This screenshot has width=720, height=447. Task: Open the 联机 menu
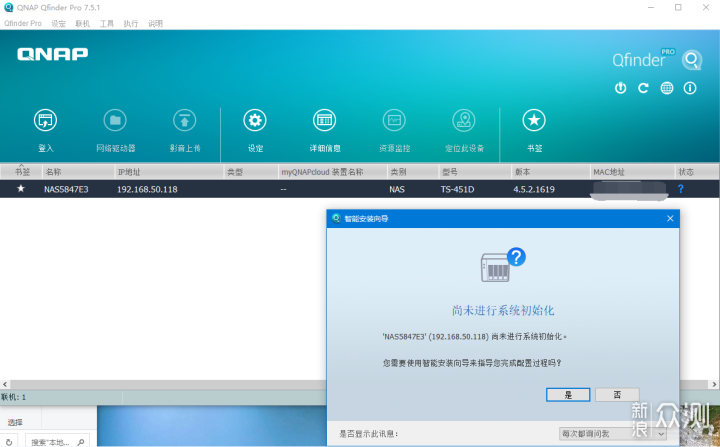coord(83,23)
